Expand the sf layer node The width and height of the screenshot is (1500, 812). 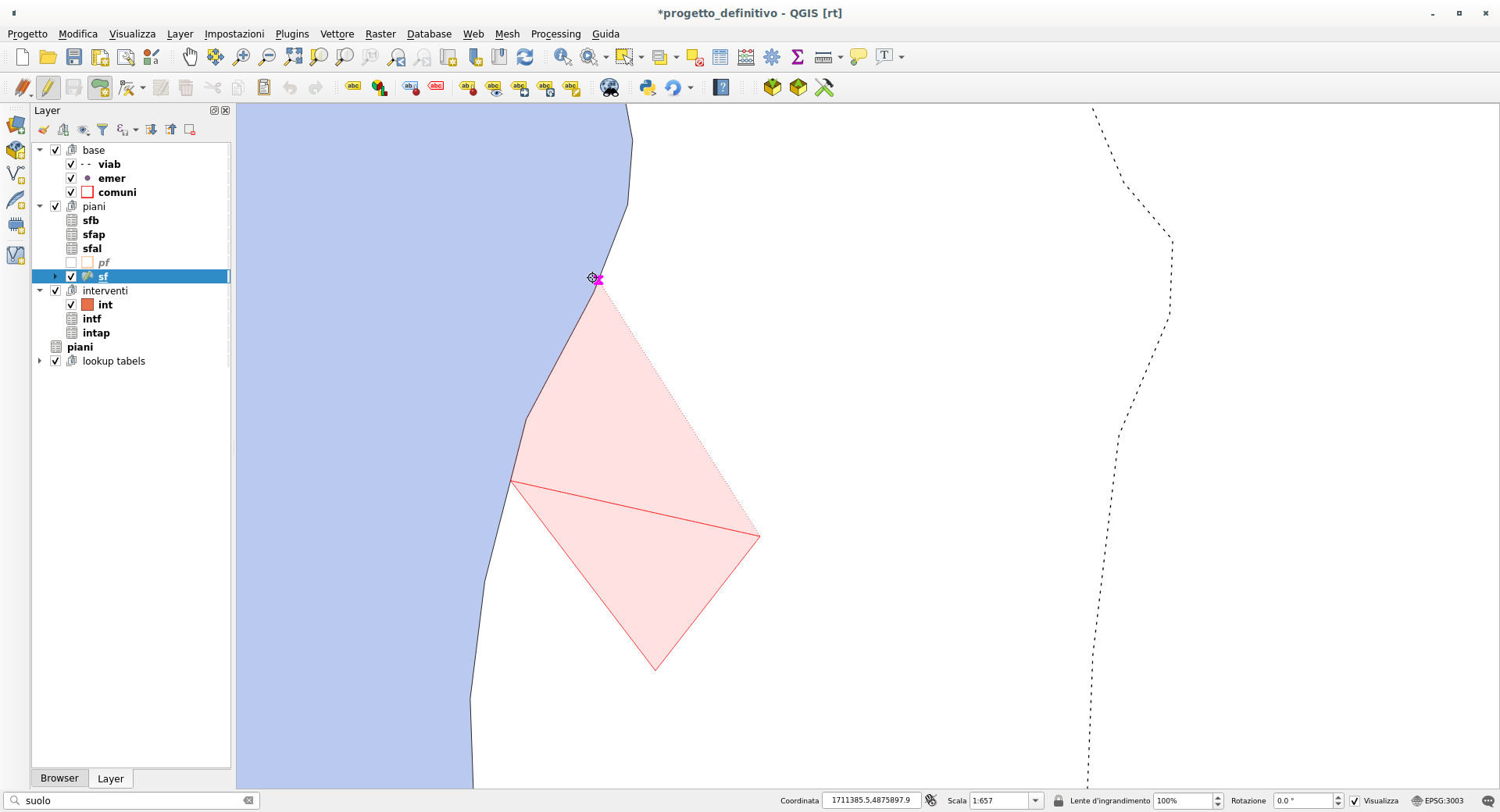click(x=55, y=276)
